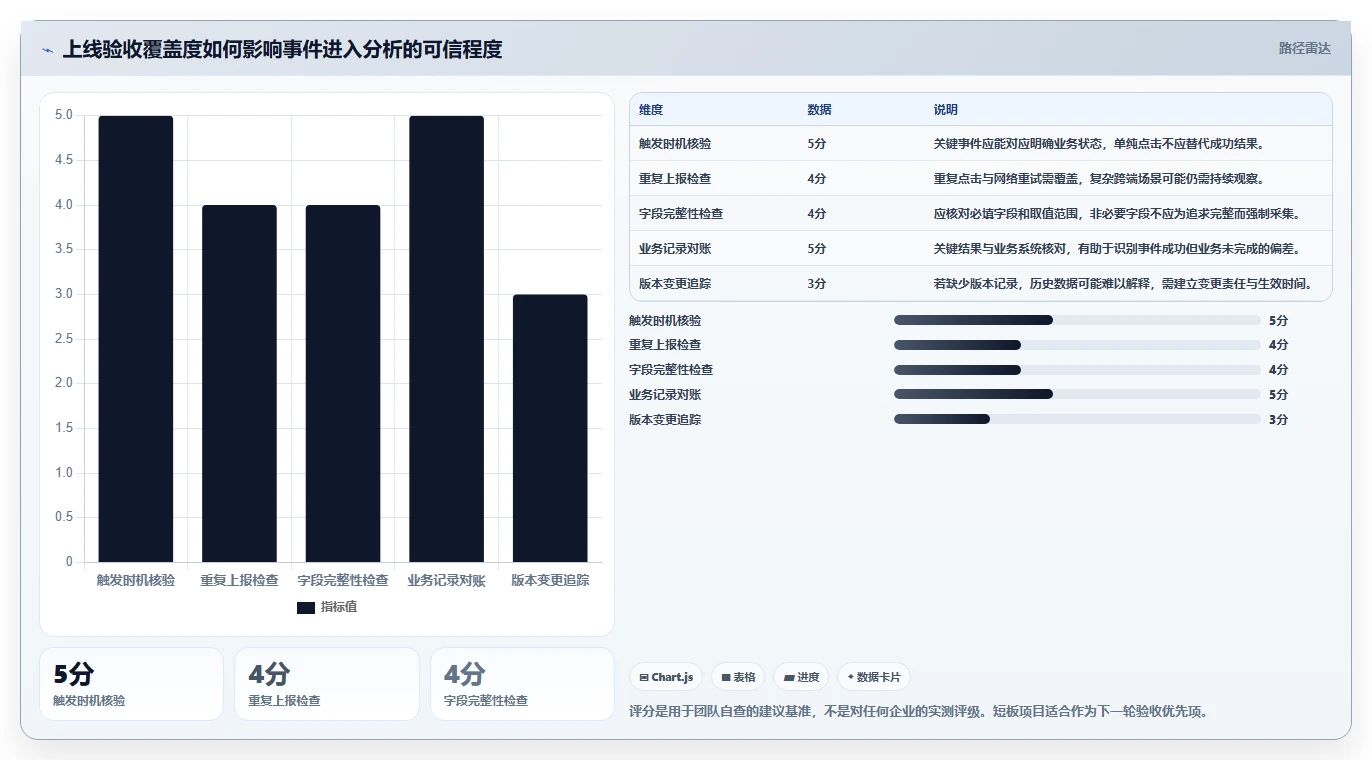Image resolution: width=1372 pixels, height=760 pixels.
Task: Select the Chart.js chip
Action: coord(666,677)
